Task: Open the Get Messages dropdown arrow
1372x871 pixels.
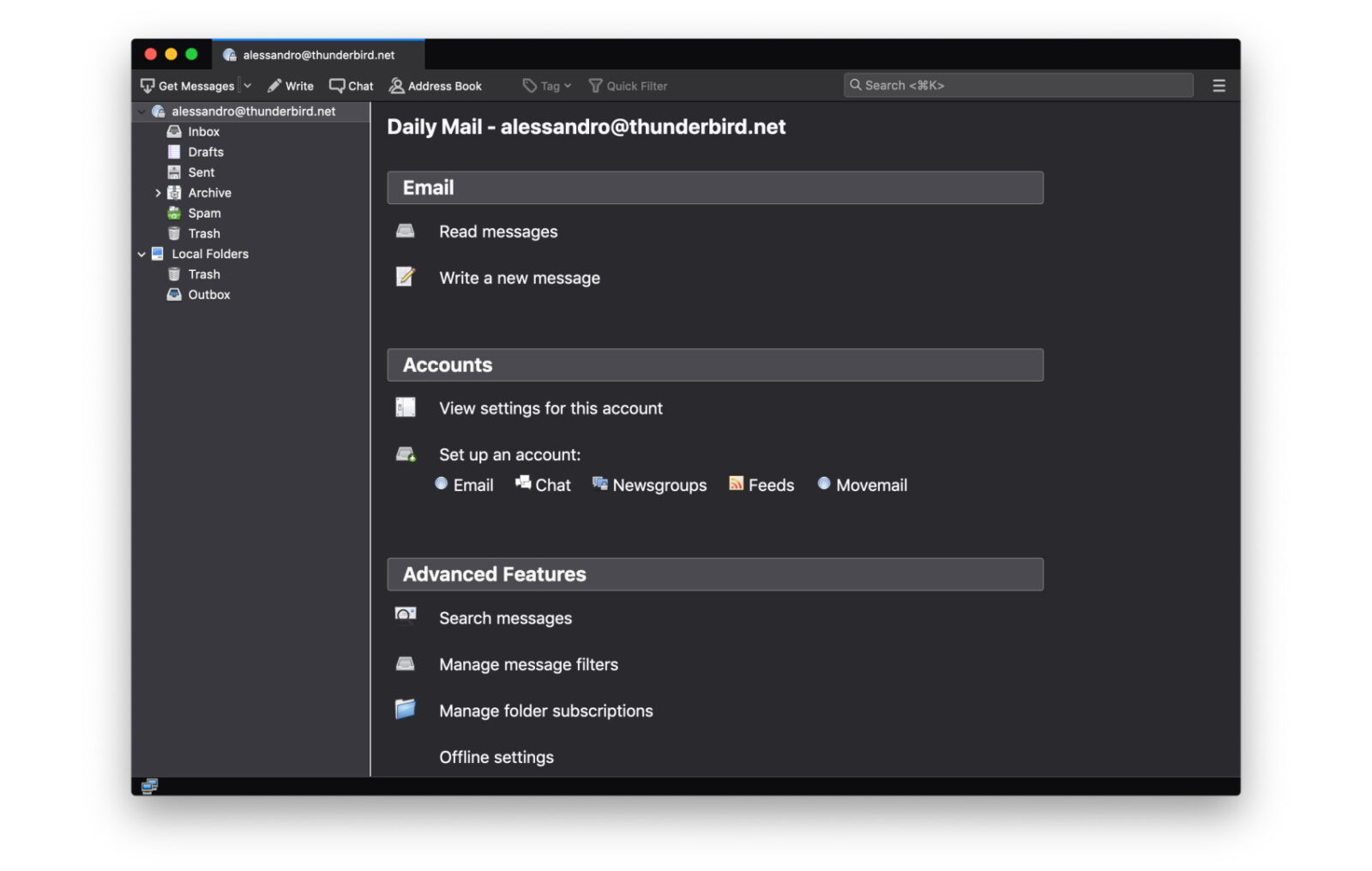Action: (x=247, y=86)
